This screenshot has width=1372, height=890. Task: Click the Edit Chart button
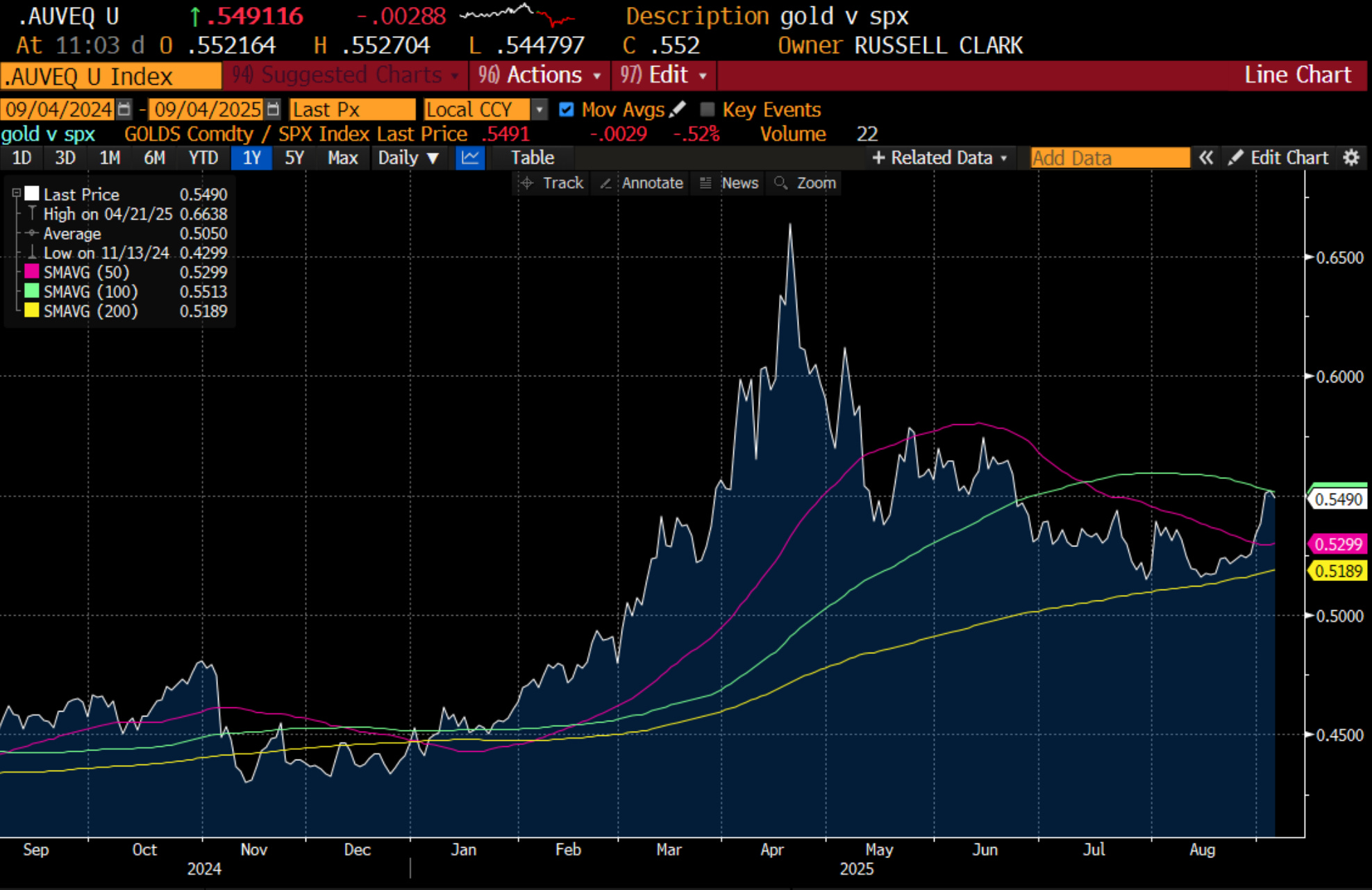(1279, 158)
